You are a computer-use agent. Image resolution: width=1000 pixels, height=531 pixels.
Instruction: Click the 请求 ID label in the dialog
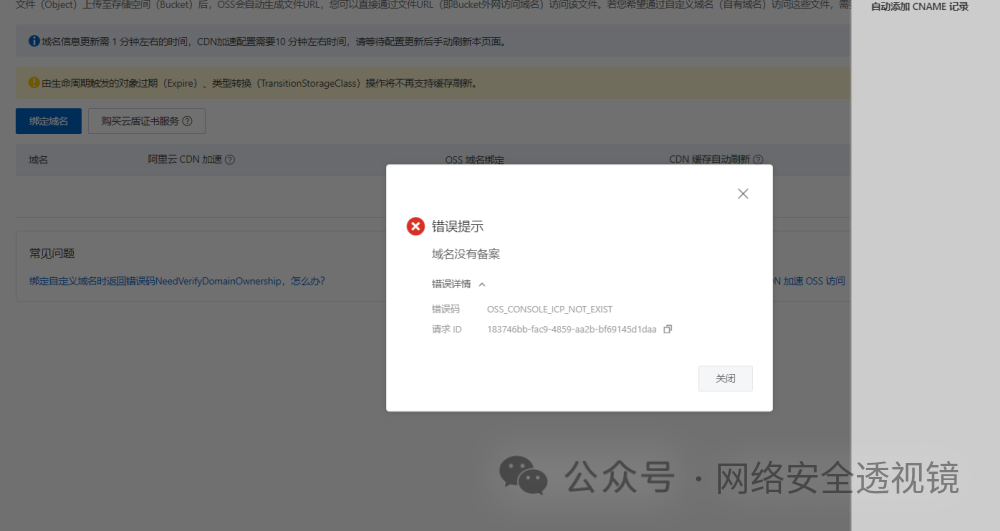[446, 329]
